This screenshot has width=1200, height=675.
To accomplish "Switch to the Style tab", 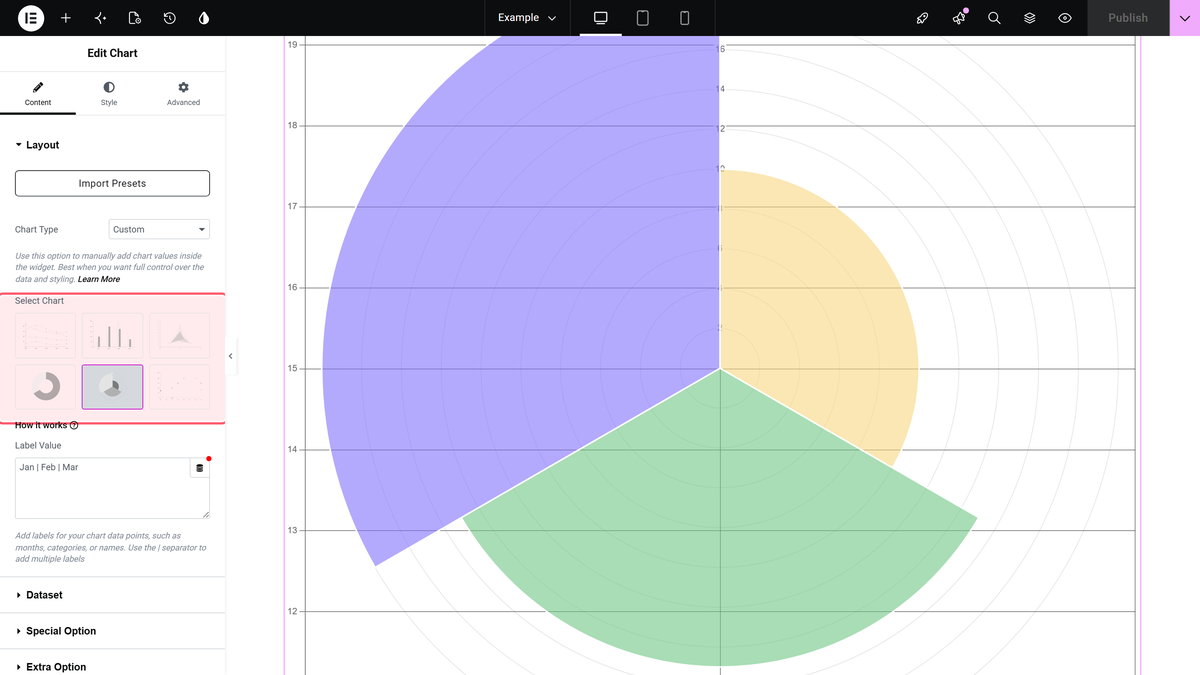I will (x=109, y=94).
